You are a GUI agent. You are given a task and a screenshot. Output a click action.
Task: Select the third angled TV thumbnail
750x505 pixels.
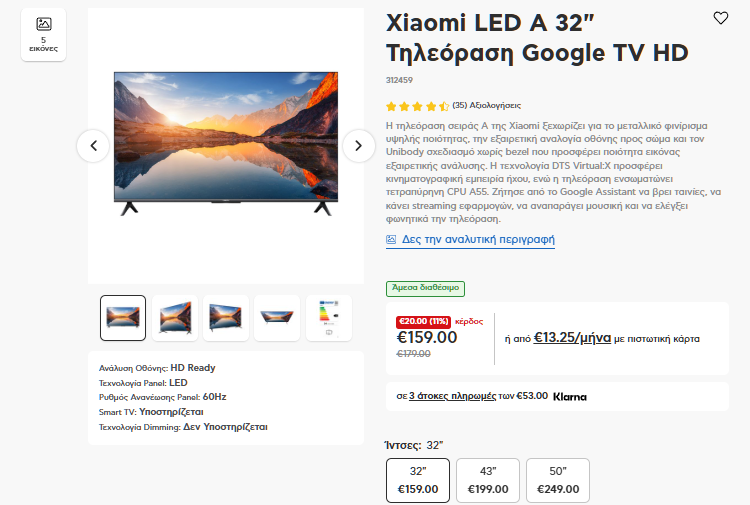pyautogui.click(x=226, y=317)
